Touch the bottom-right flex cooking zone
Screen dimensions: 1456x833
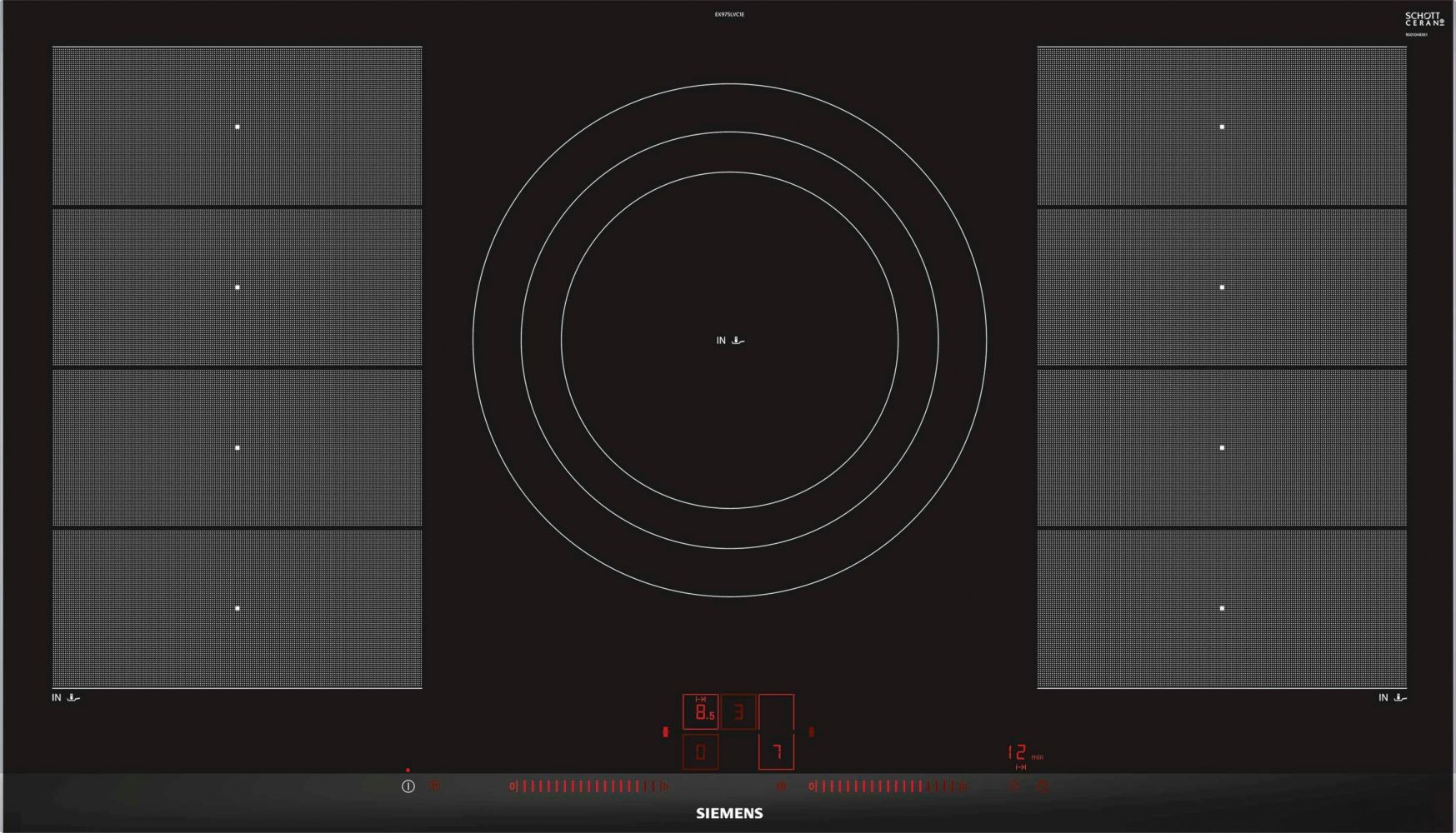click(x=1222, y=609)
